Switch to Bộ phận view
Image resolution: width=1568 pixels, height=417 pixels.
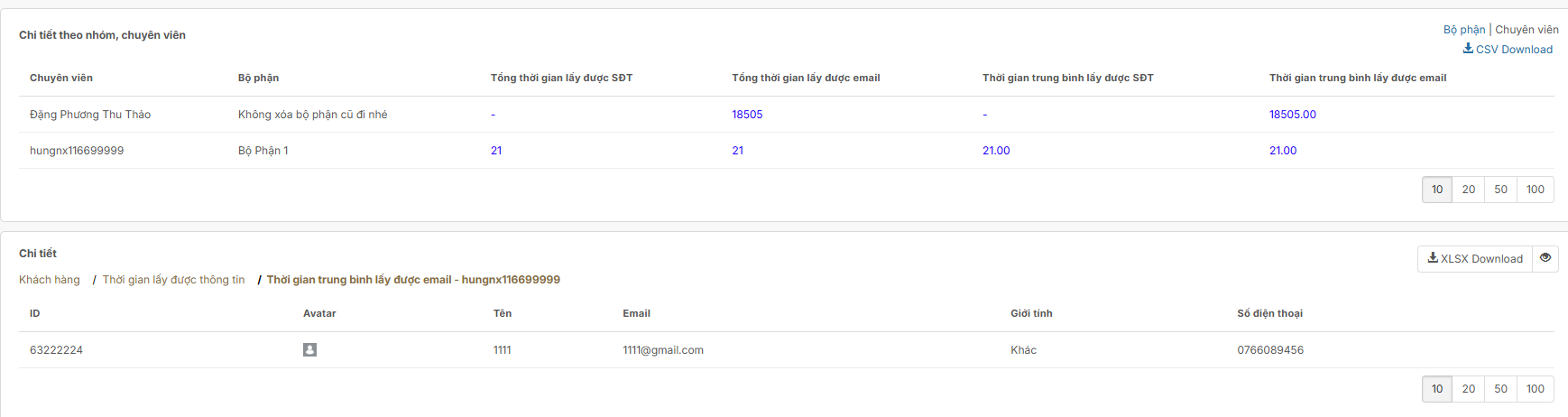tap(1463, 30)
